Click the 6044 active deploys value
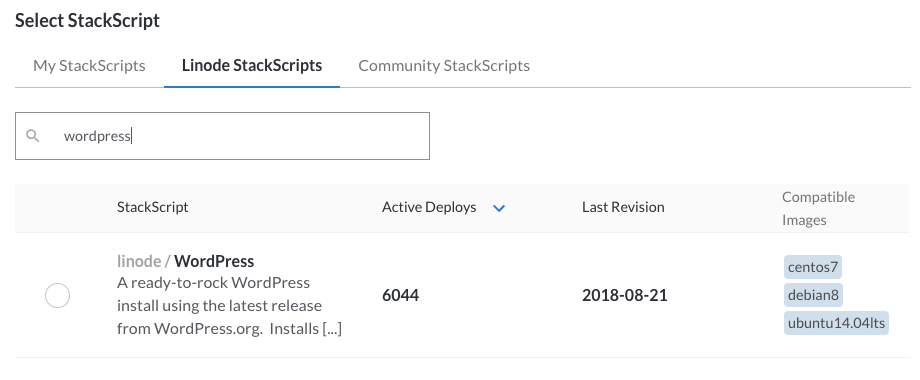This screenshot has width=920, height=380. [x=400, y=295]
